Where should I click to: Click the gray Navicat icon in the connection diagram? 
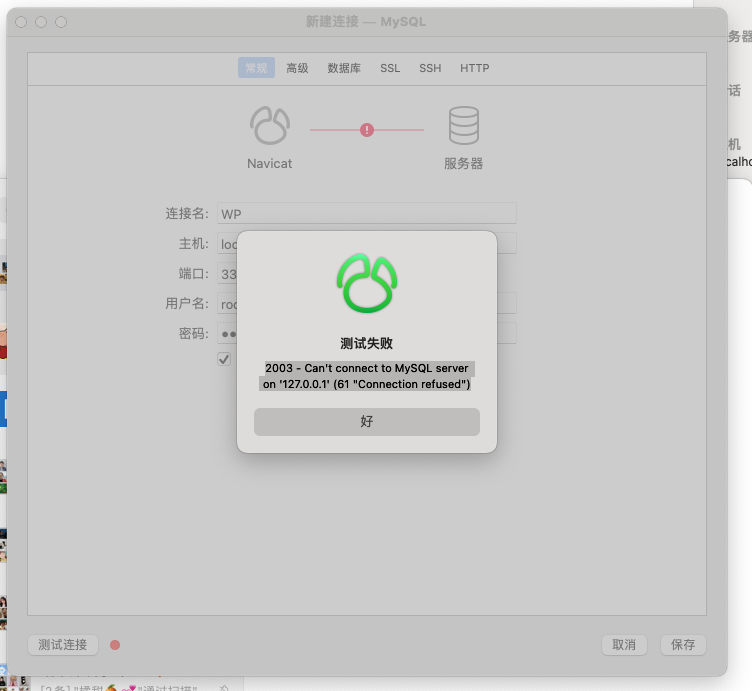pos(270,126)
